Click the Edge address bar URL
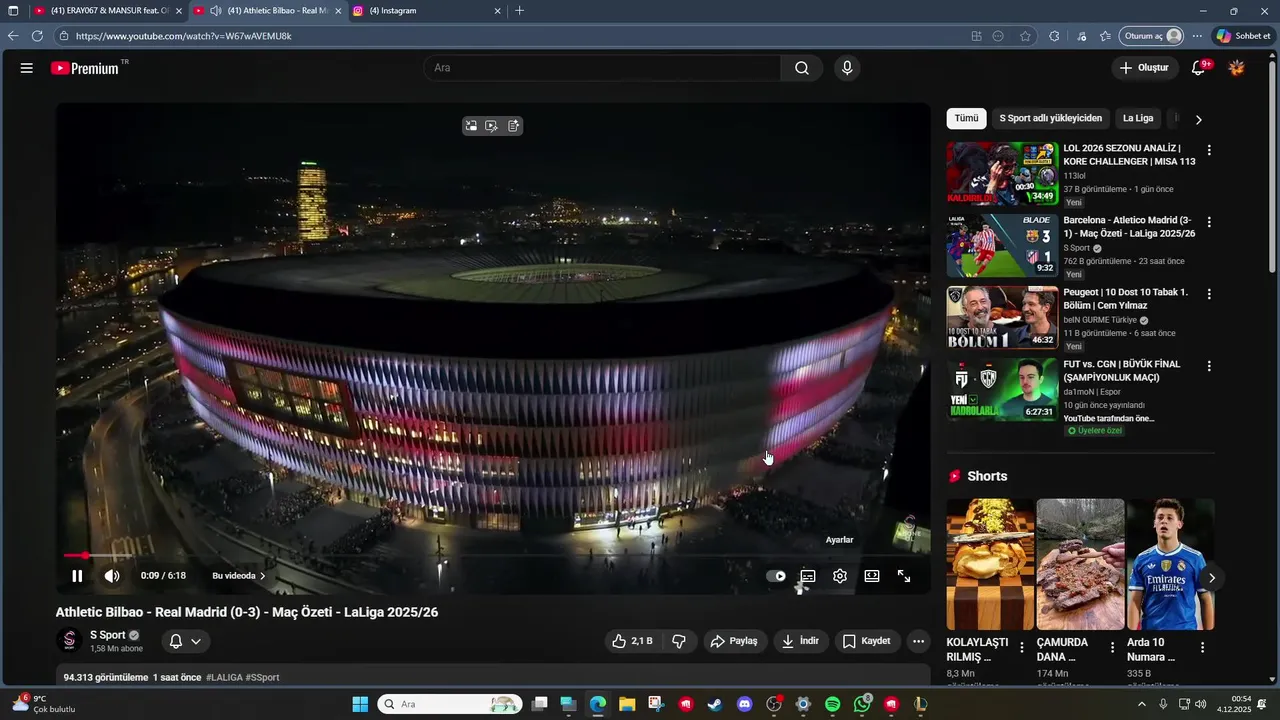The image size is (1280, 720). (184, 36)
